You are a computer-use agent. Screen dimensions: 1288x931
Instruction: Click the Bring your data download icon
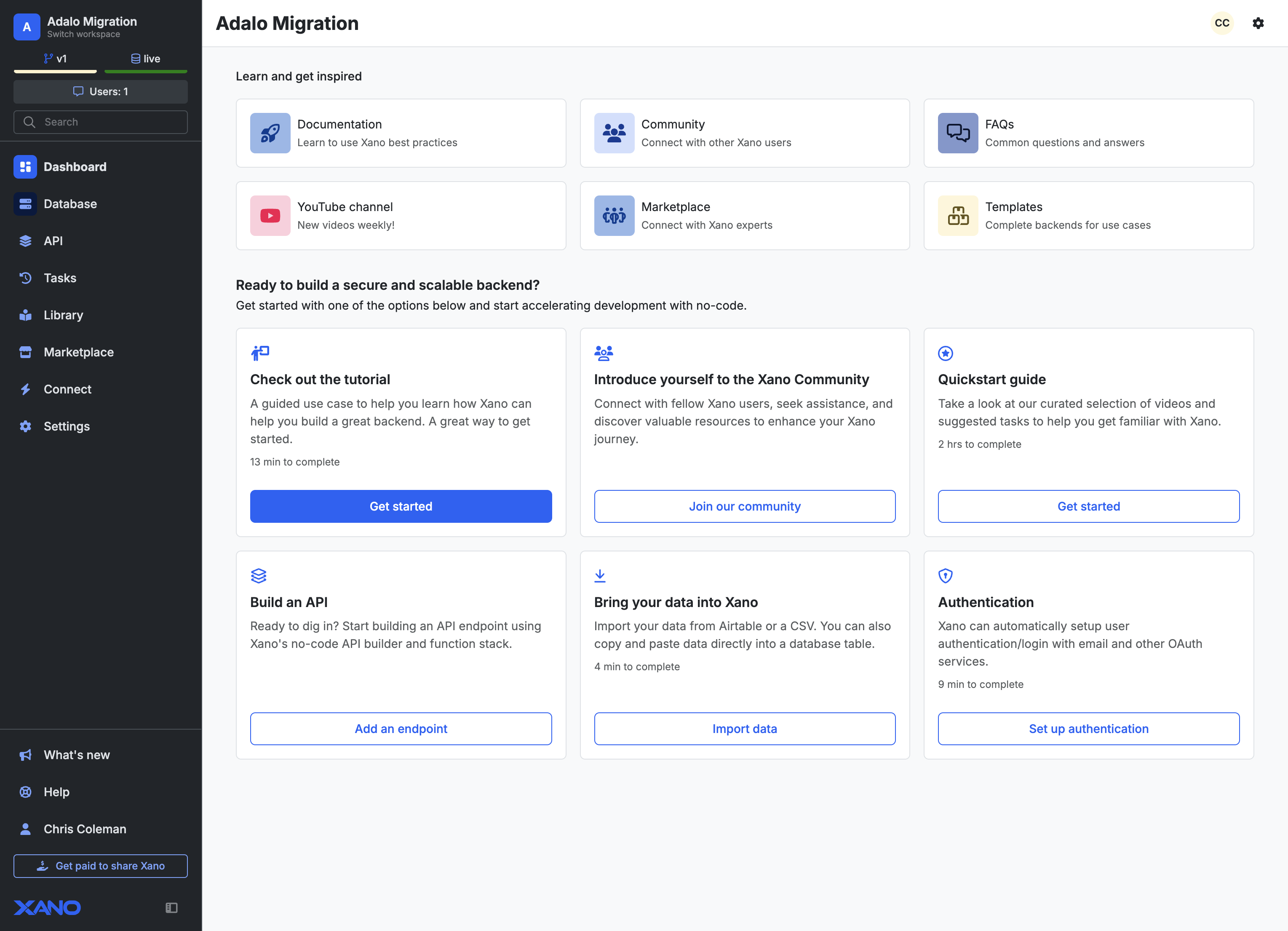[600, 576]
